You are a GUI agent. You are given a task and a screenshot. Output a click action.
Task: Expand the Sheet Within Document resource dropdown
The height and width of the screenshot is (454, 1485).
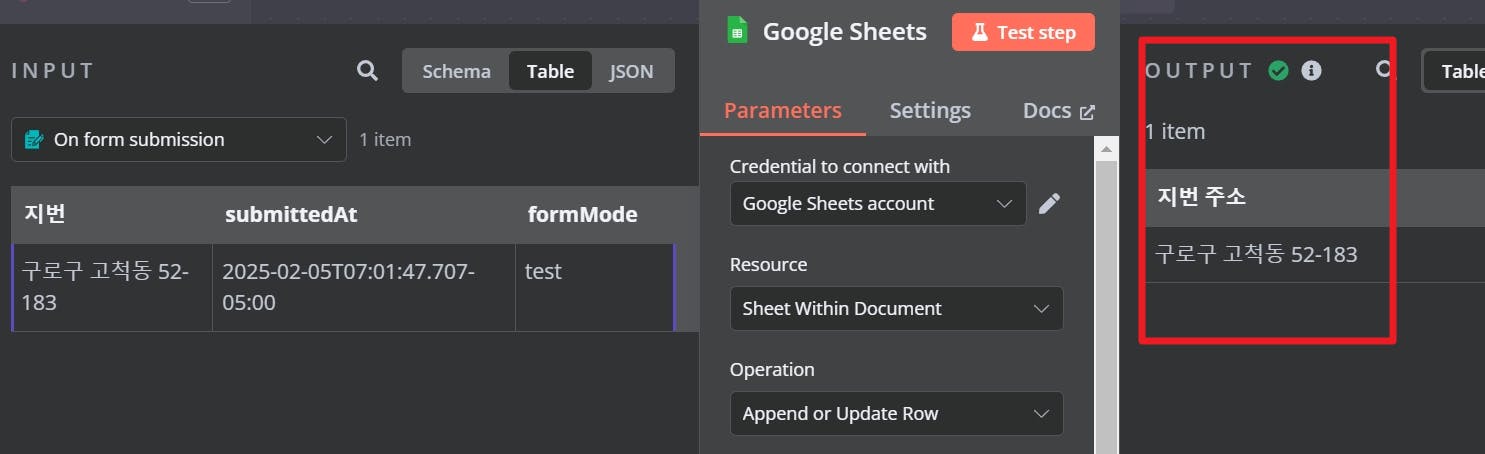(x=896, y=308)
